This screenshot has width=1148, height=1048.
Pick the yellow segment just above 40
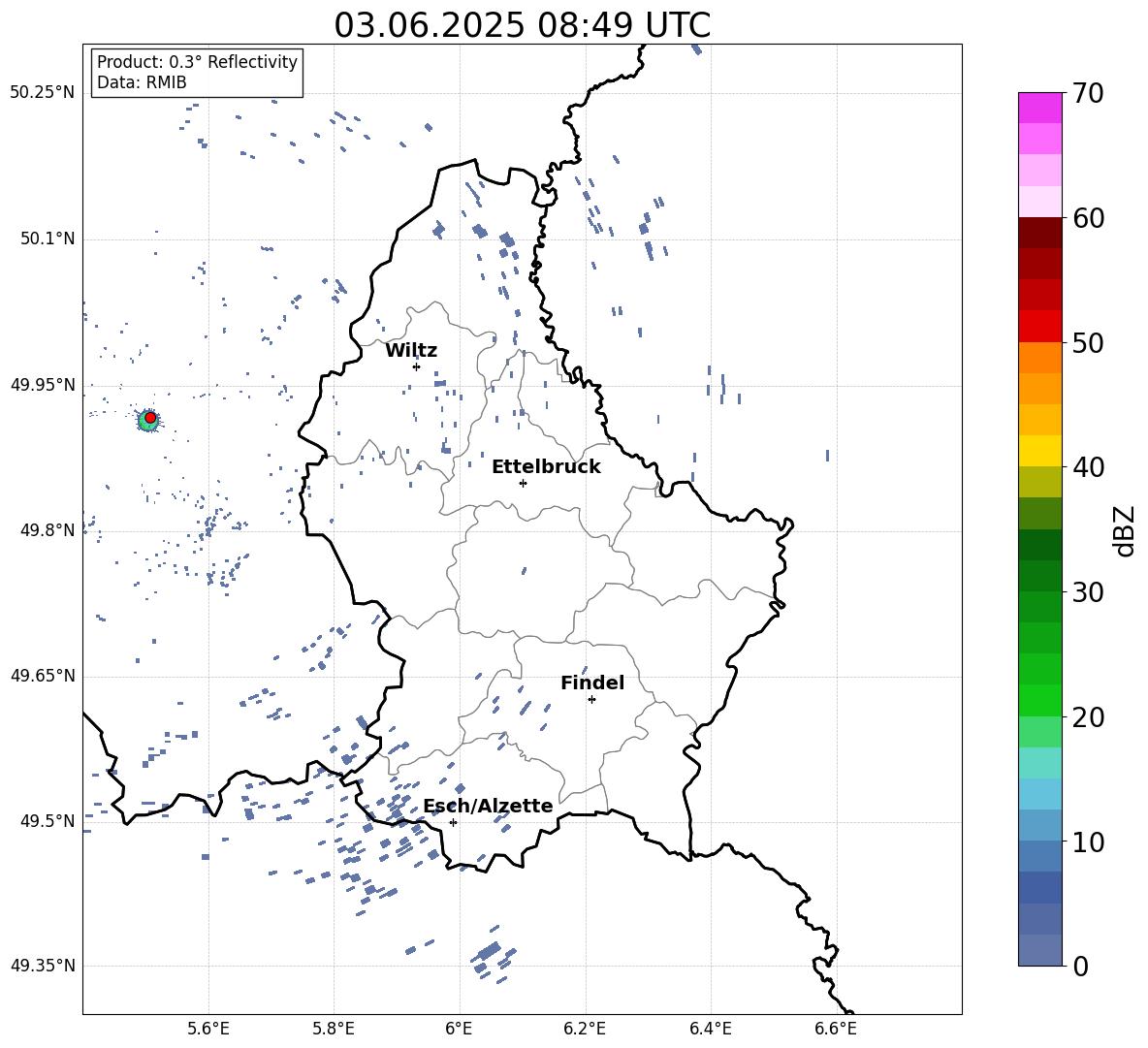point(1040,451)
